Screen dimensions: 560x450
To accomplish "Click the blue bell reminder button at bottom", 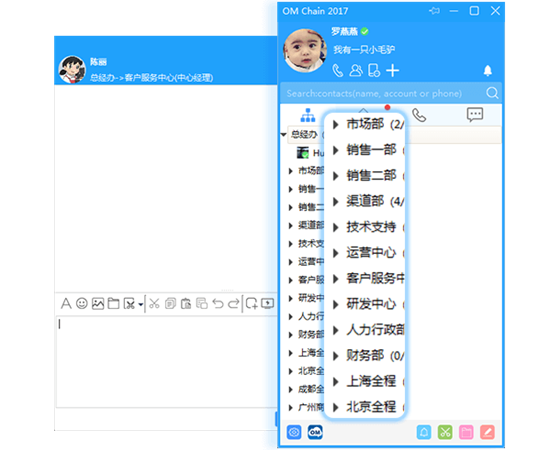I will coord(424,432).
